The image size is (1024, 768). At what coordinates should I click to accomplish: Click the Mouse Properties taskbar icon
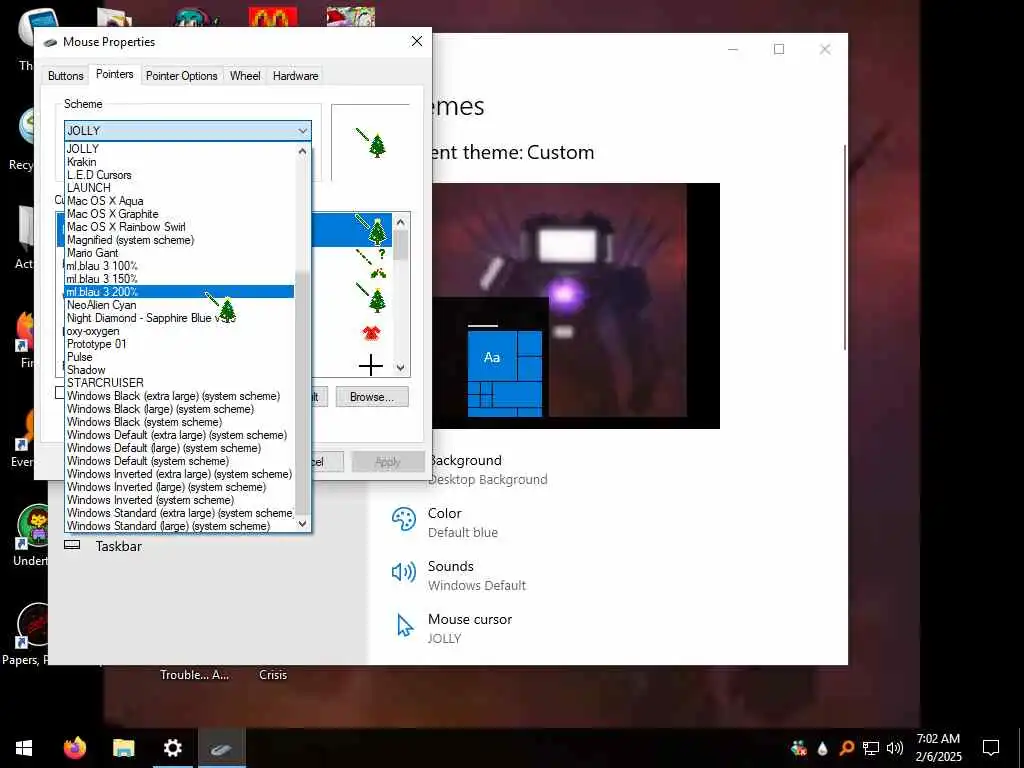221,748
